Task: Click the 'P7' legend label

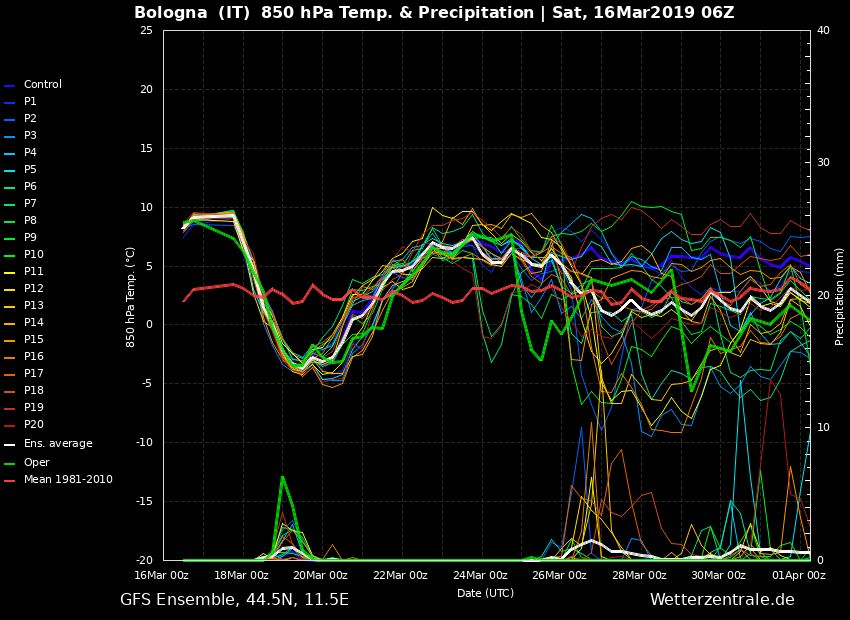Action: 30,203
